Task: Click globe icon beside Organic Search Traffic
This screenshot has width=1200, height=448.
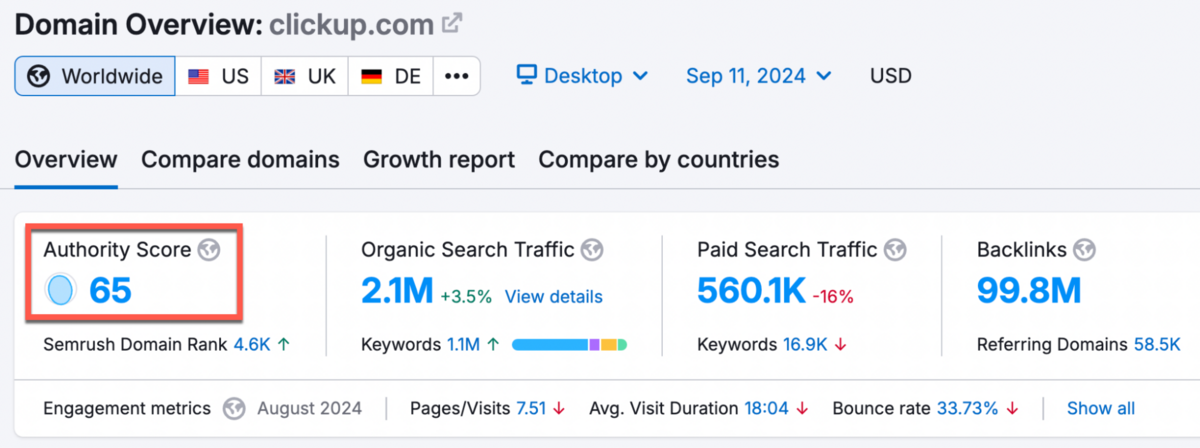Action: (x=592, y=250)
